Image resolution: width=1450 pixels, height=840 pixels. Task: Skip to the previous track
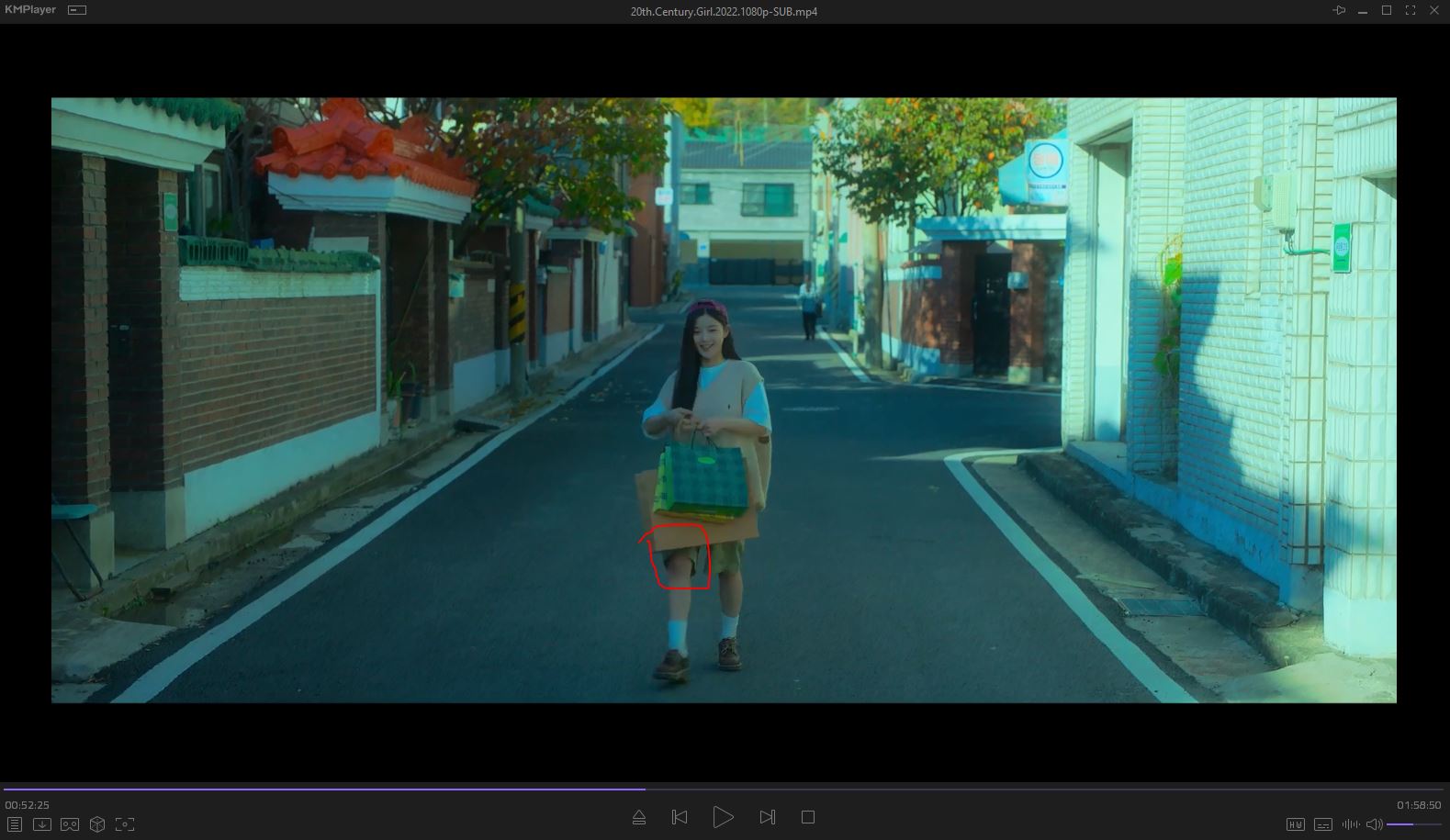coord(680,817)
